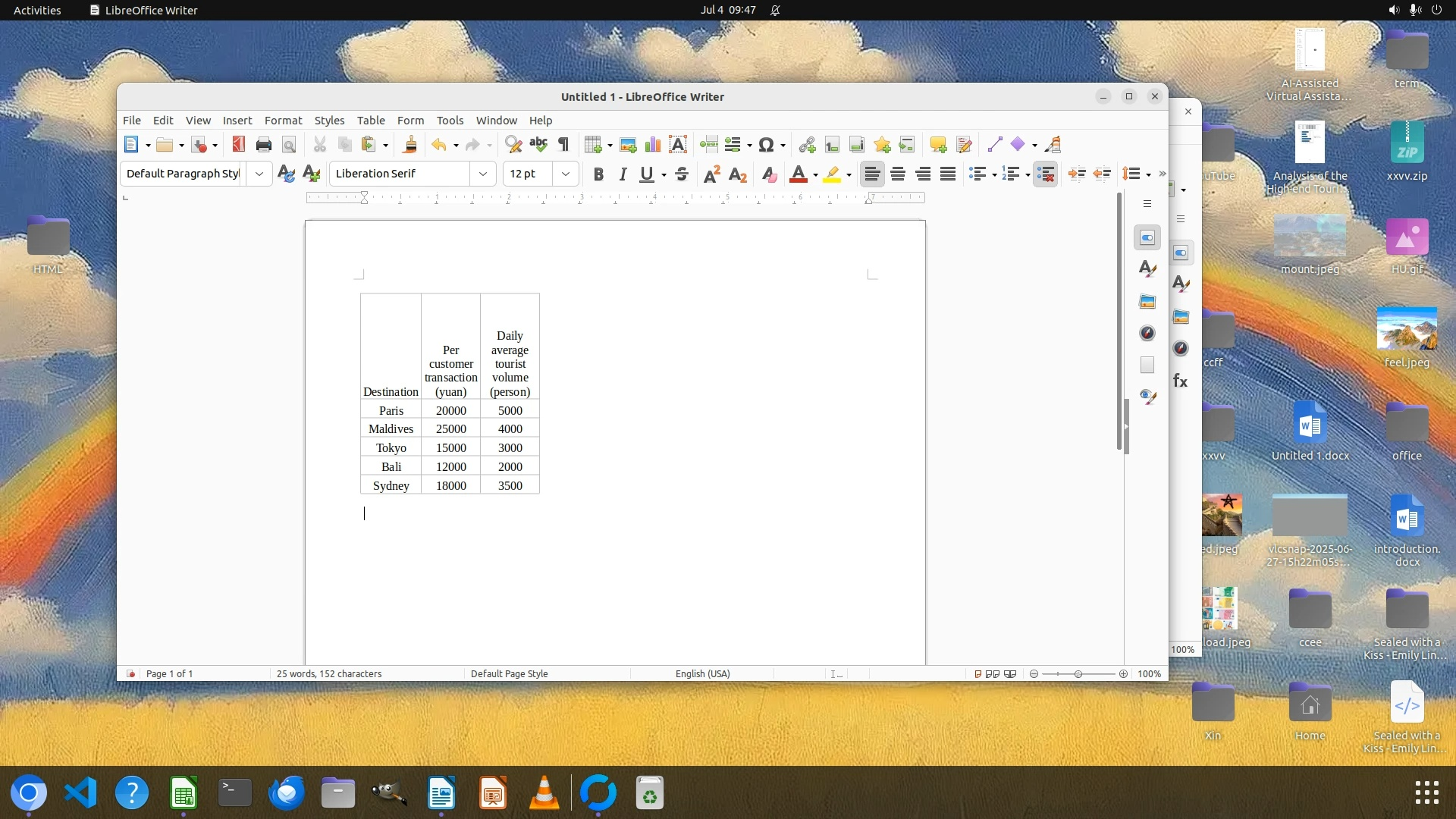The height and width of the screenshot is (819, 1456).
Task: Insert a hyperlink using the link icon
Action: tap(807, 145)
